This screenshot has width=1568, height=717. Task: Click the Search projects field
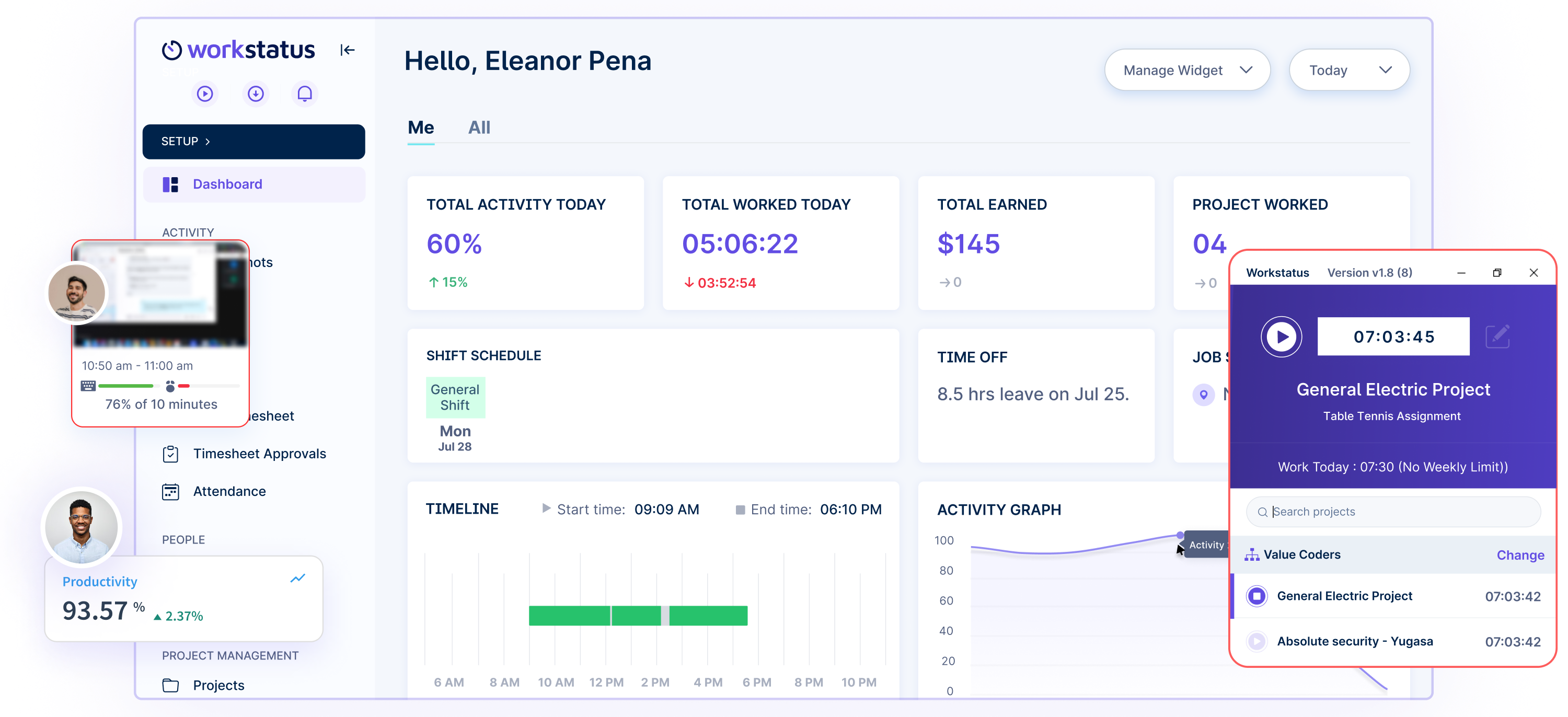point(1393,512)
